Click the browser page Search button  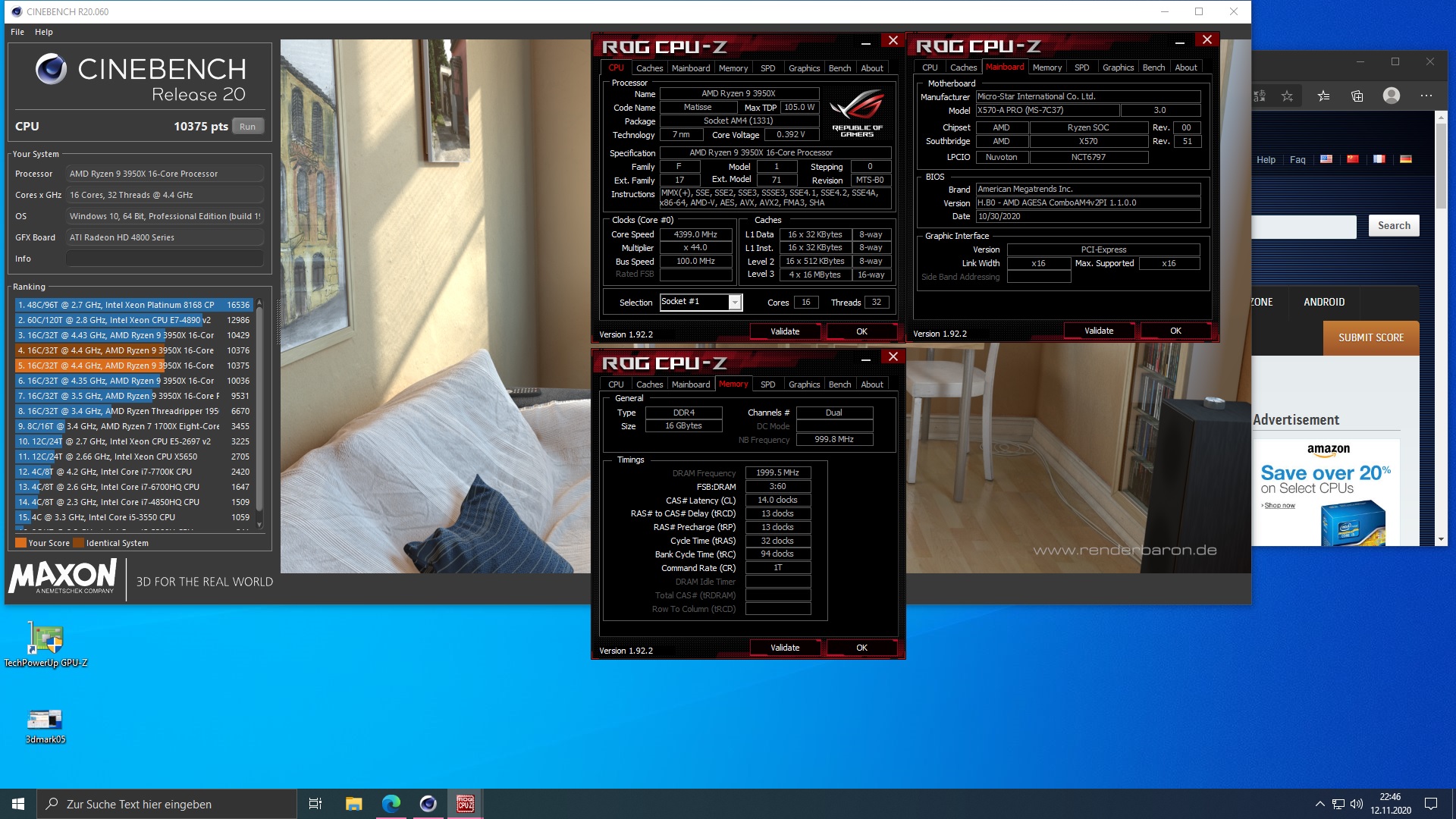tap(1394, 226)
